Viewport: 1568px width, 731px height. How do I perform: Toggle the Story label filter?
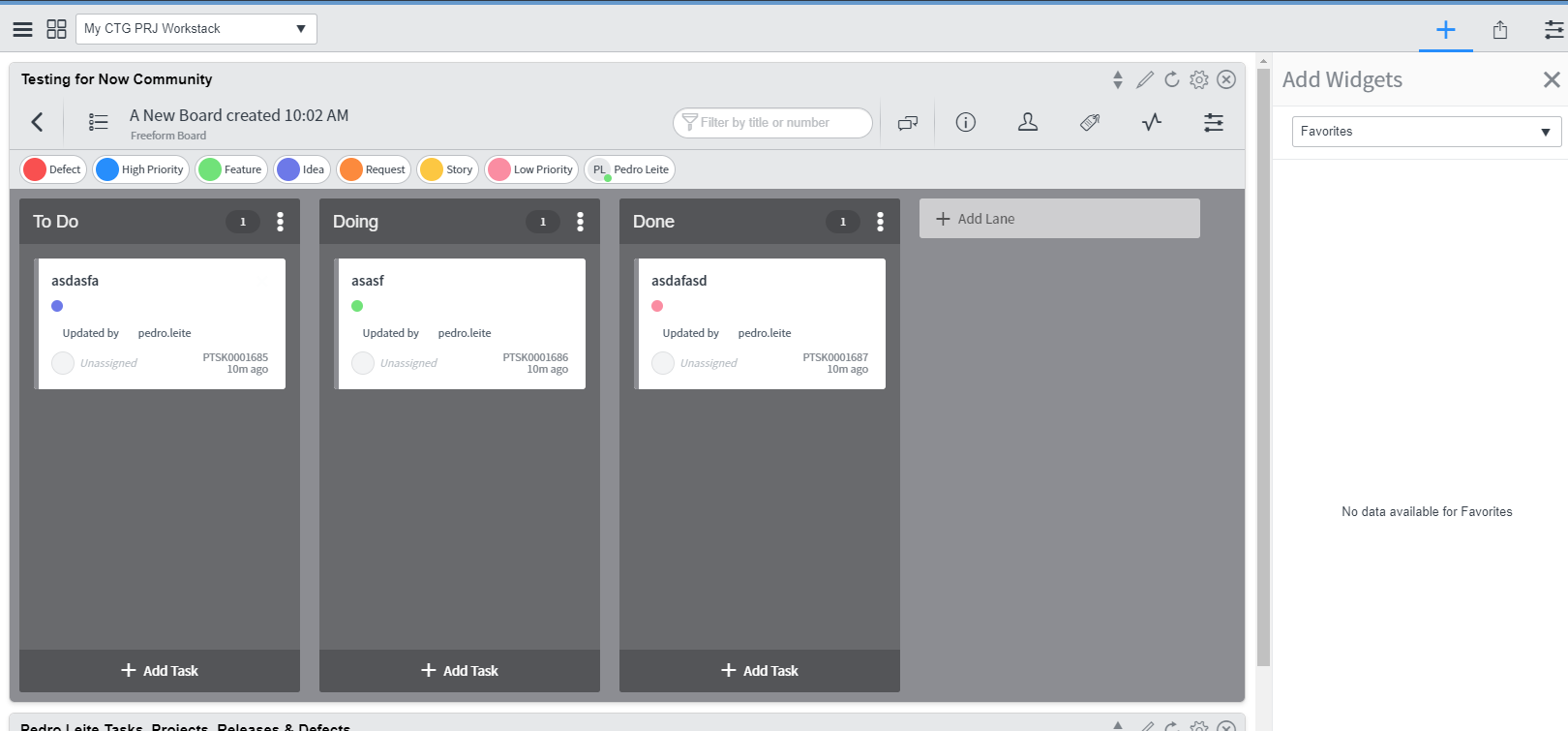tap(447, 169)
